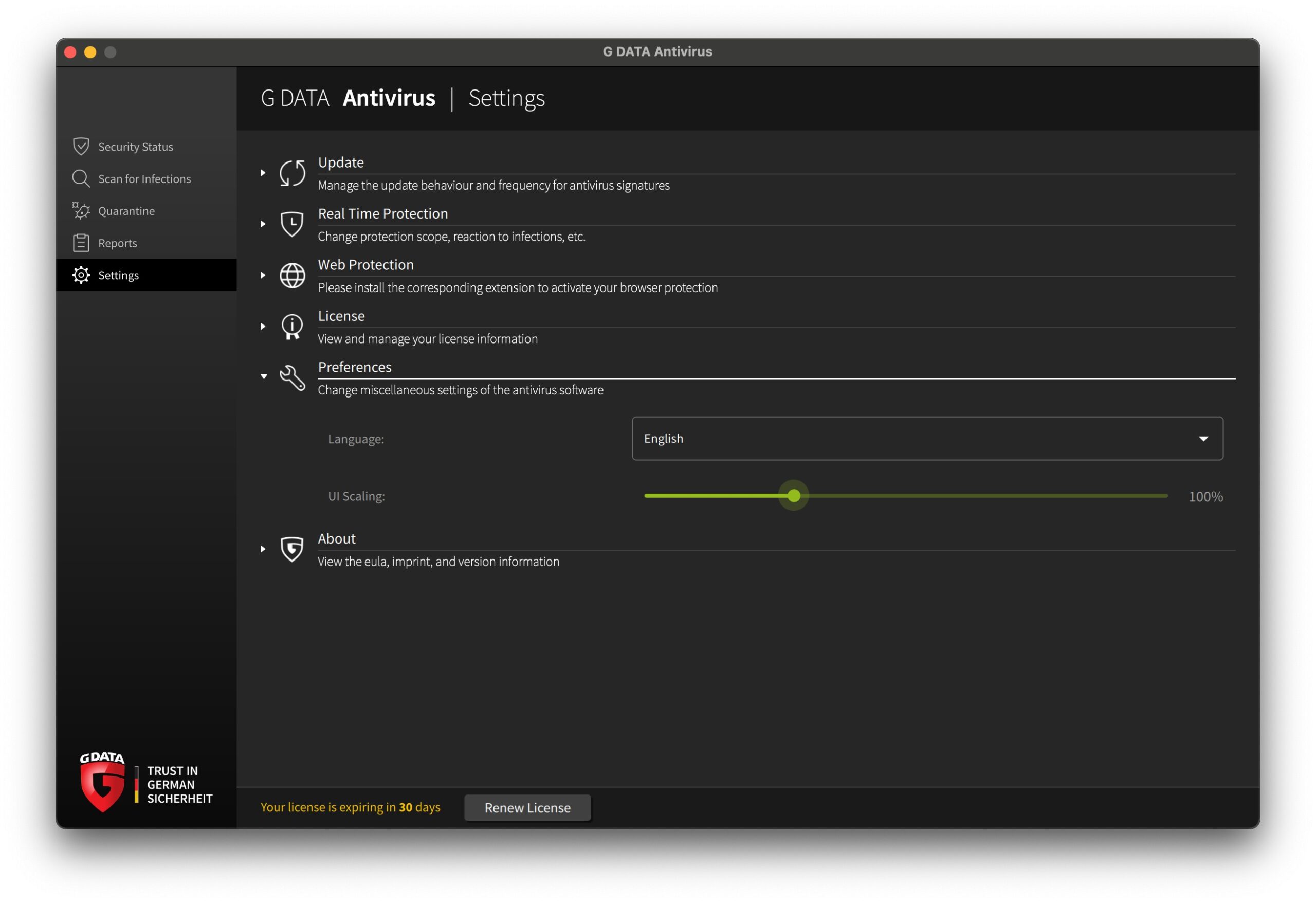The width and height of the screenshot is (1316, 903).
Task: Click the Web Protection globe icon
Action: click(x=293, y=276)
